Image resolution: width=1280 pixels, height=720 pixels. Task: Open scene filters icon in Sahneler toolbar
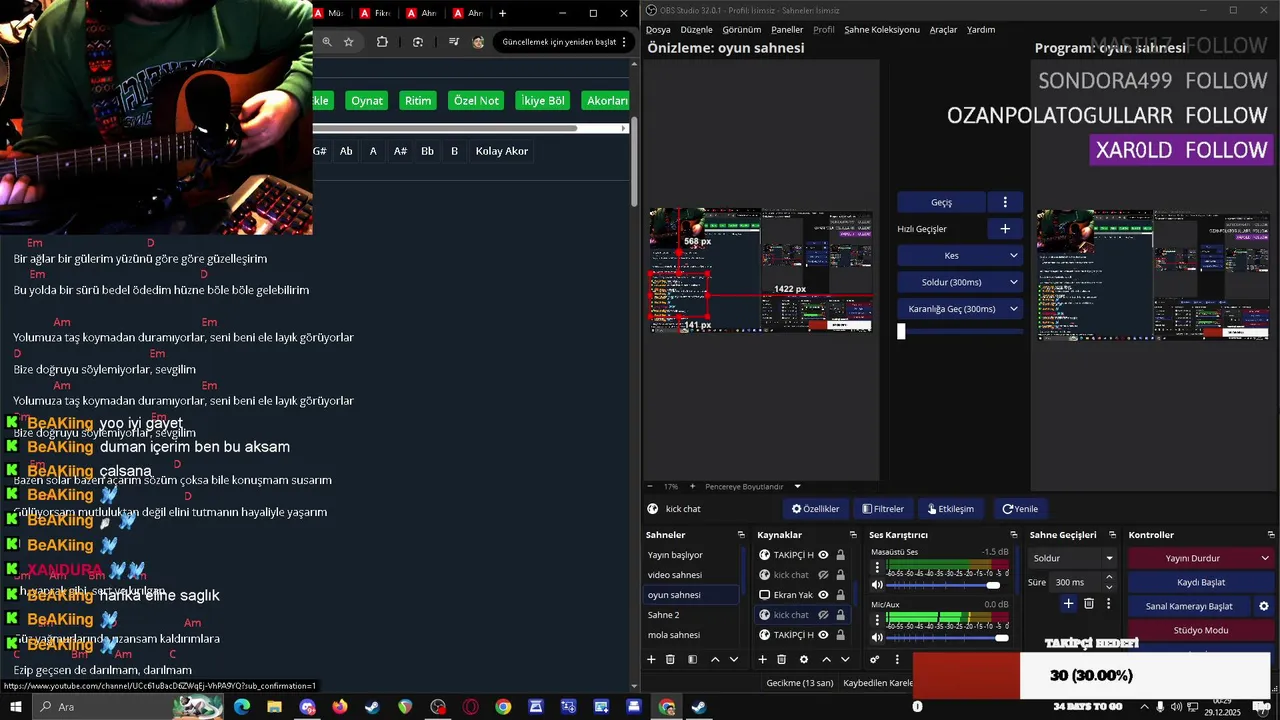(x=692, y=659)
